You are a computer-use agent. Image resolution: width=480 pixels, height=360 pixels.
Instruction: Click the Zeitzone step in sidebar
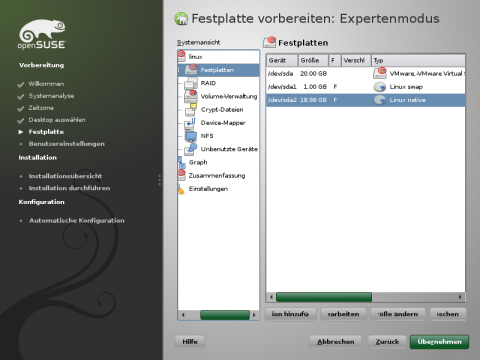41,108
